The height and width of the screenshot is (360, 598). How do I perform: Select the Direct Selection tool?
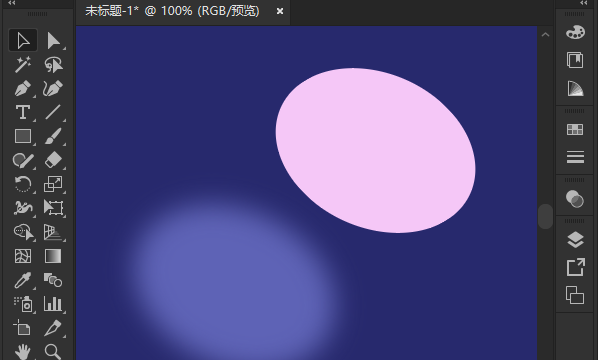pyautogui.click(x=53, y=40)
